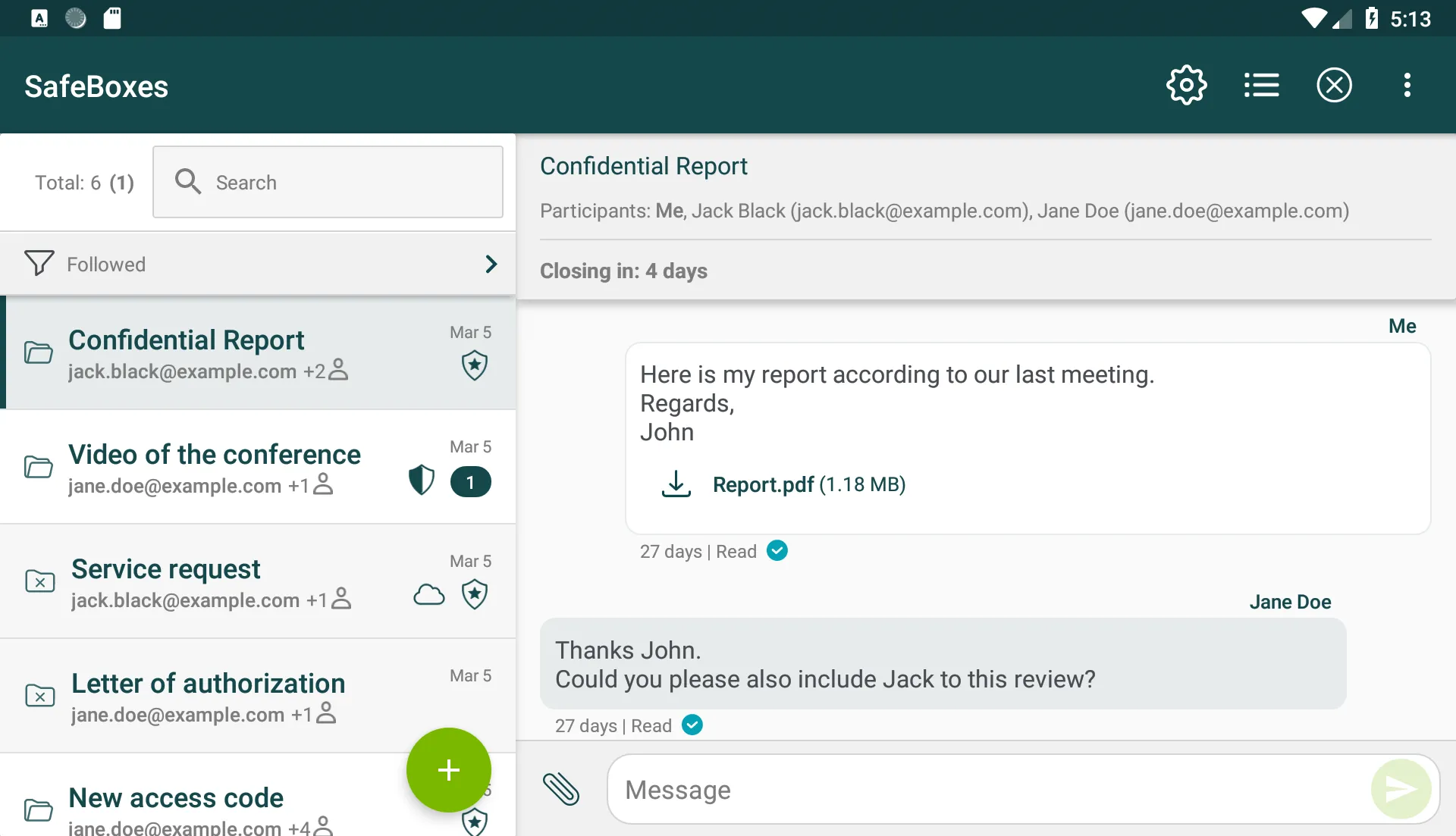Enable notifications via settings gear icon
The height and width of the screenshot is (836, 1456).
click(x=1188, y=84)
